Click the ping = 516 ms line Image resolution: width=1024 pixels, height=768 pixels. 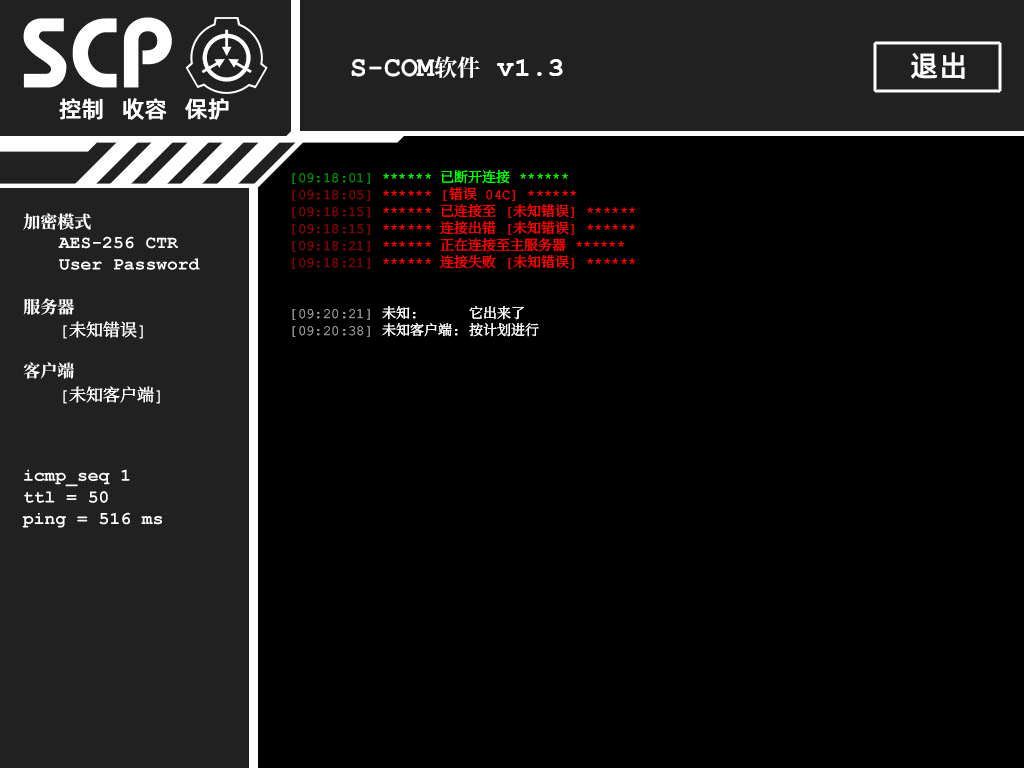click(x=93, y=519)
